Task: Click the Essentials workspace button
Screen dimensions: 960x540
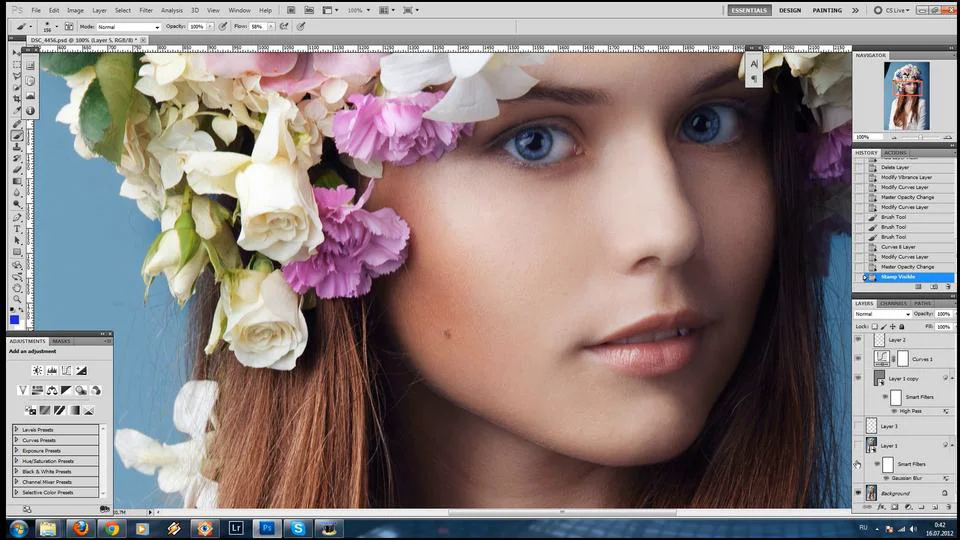Action: [x=749, y=10]
